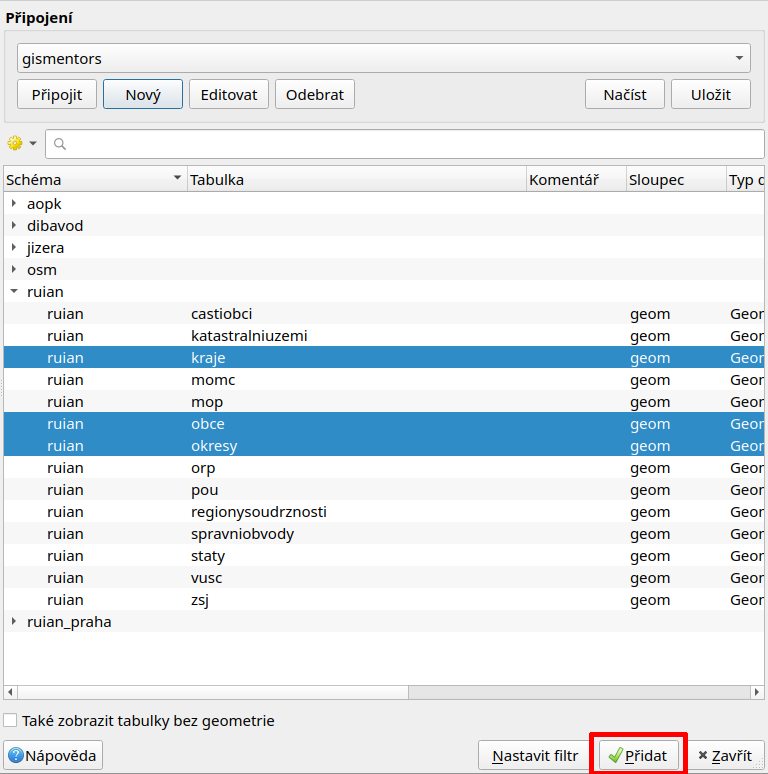Load connections with Načíst button
The height and width of the screenshot is (774, 768).
(625, 94)
